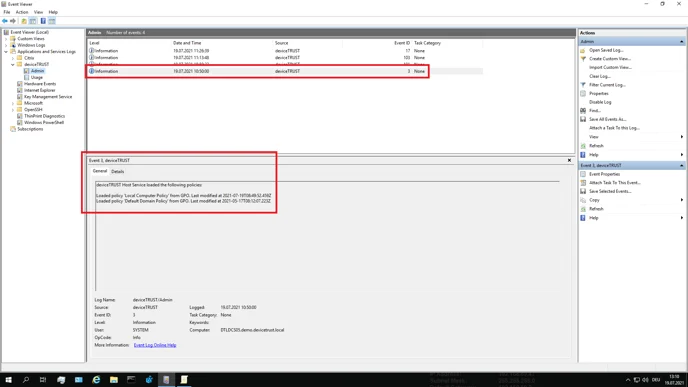Switch to the Details tab
The width and height of the screenshot is (688, 387).
pos(118,172)
